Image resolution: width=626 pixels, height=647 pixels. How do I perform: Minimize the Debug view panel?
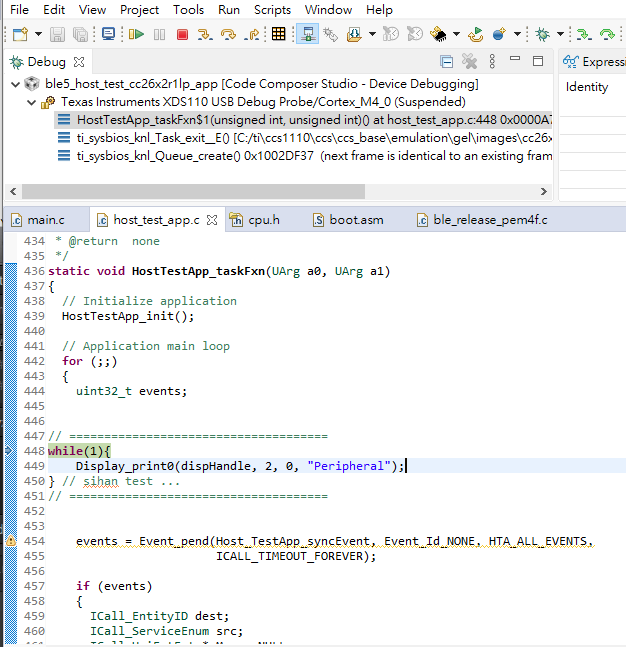[515, 59]
